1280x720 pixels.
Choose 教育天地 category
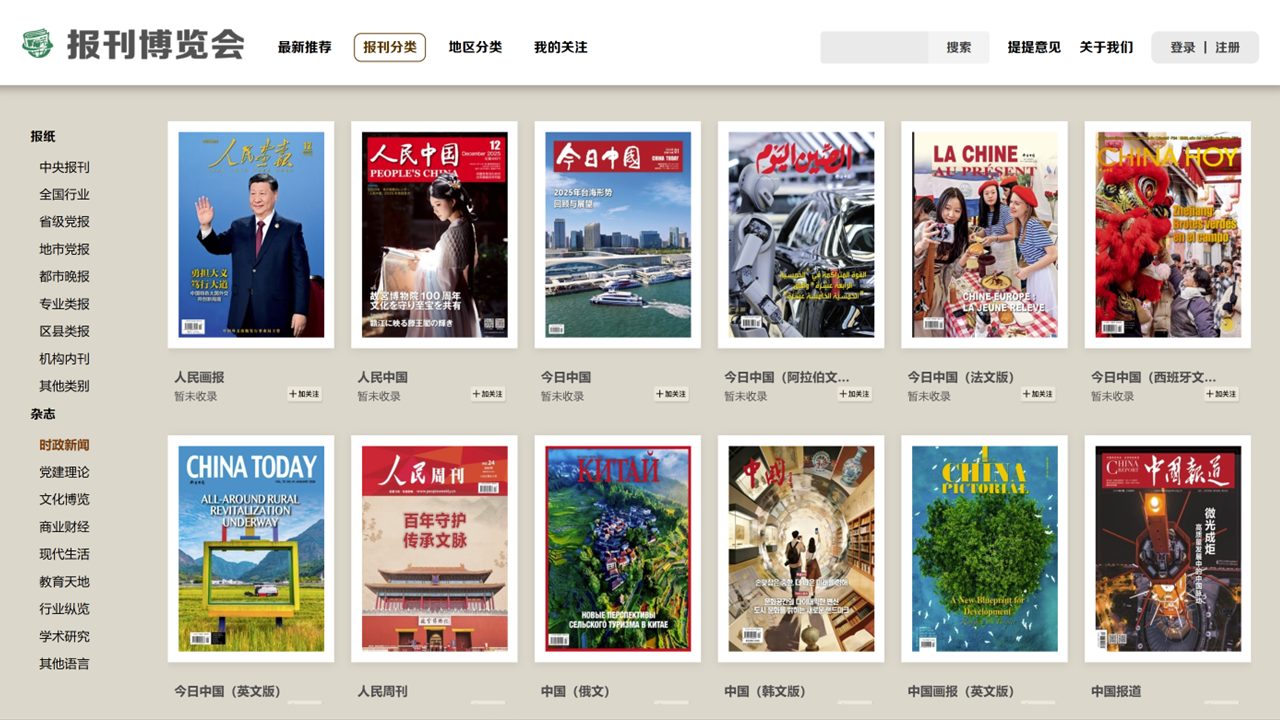tap(65, 581)
